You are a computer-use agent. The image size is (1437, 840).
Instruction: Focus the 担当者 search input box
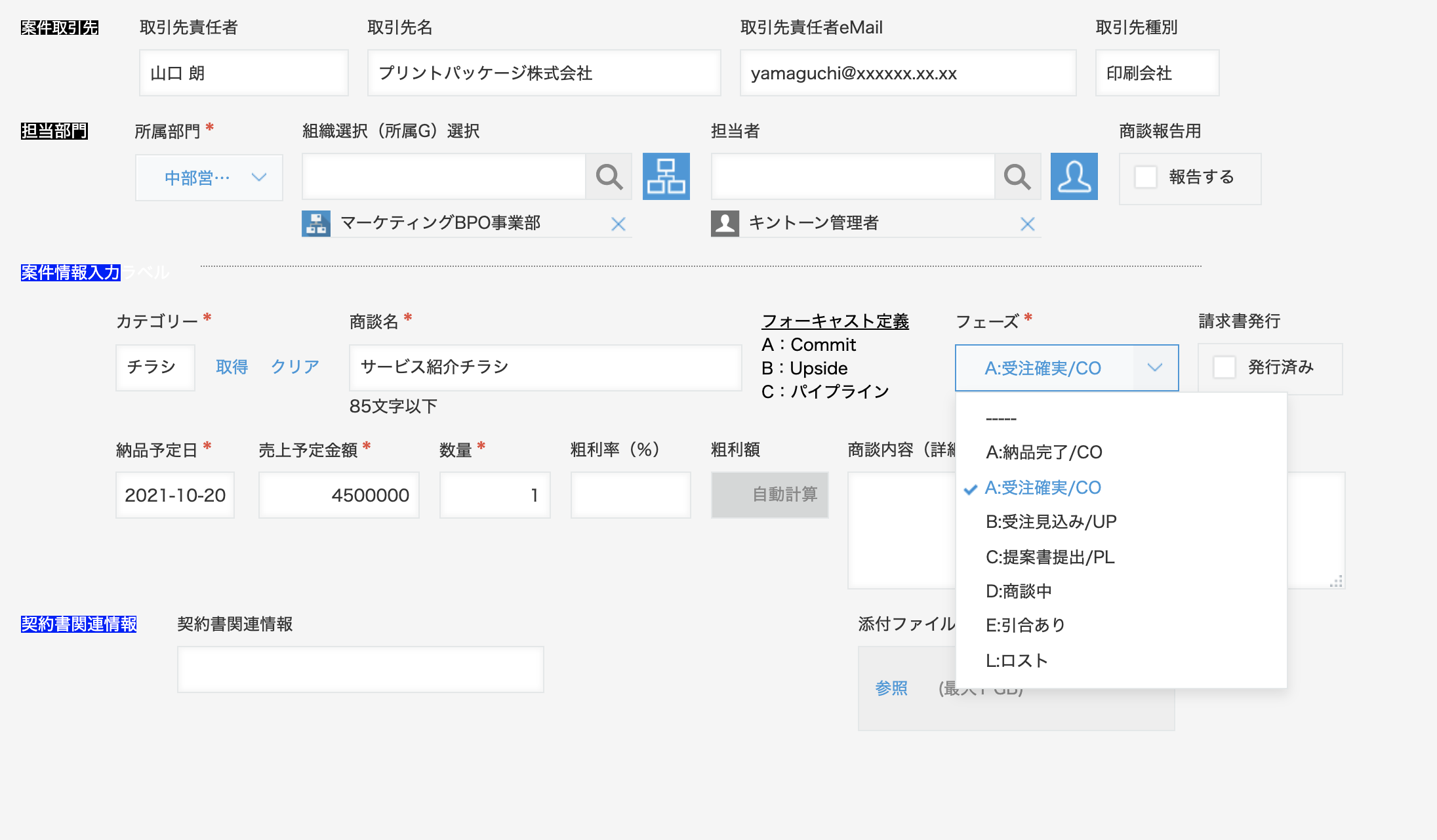tap(853, 177)
